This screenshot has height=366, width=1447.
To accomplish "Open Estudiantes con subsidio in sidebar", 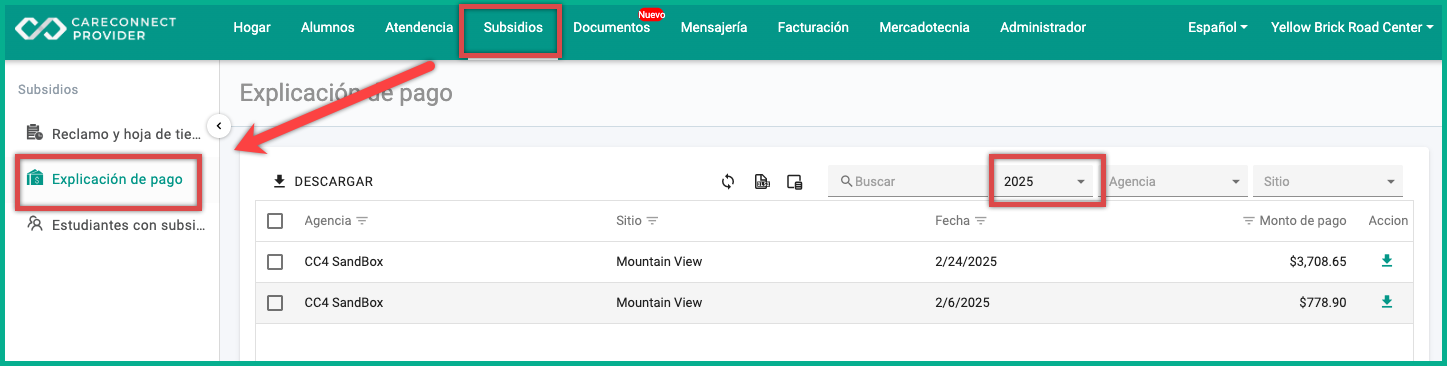I will click(x=115, y=225).
